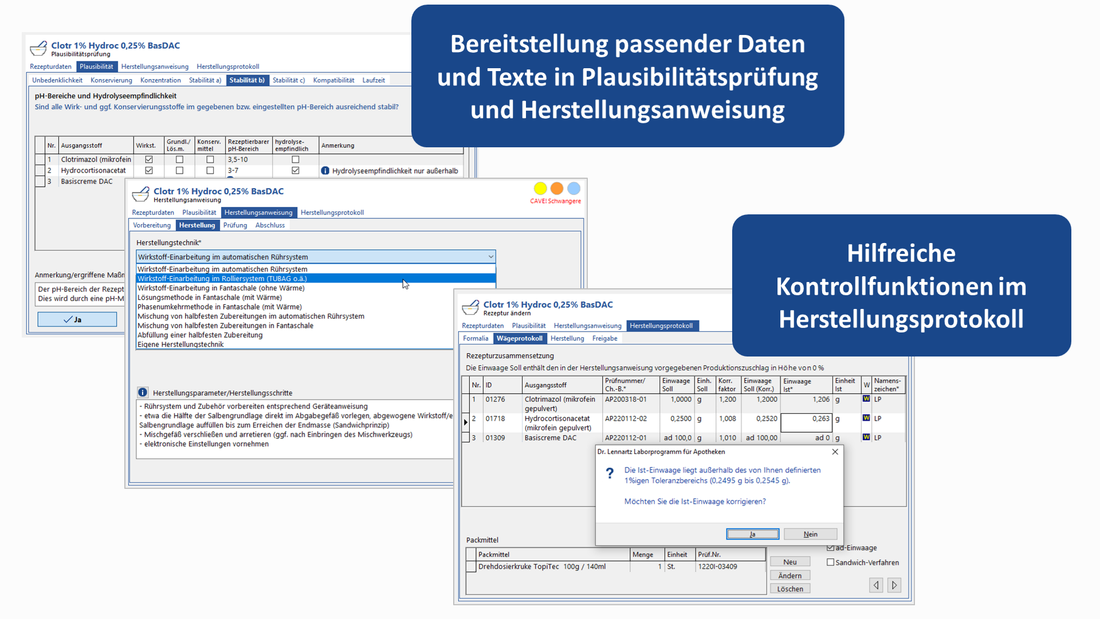Choose Phasenumkehrmethode in Fantaschale (mit Wärme)
The image size is (1100, 619).
pyautogui.click(x=316, y=307)
